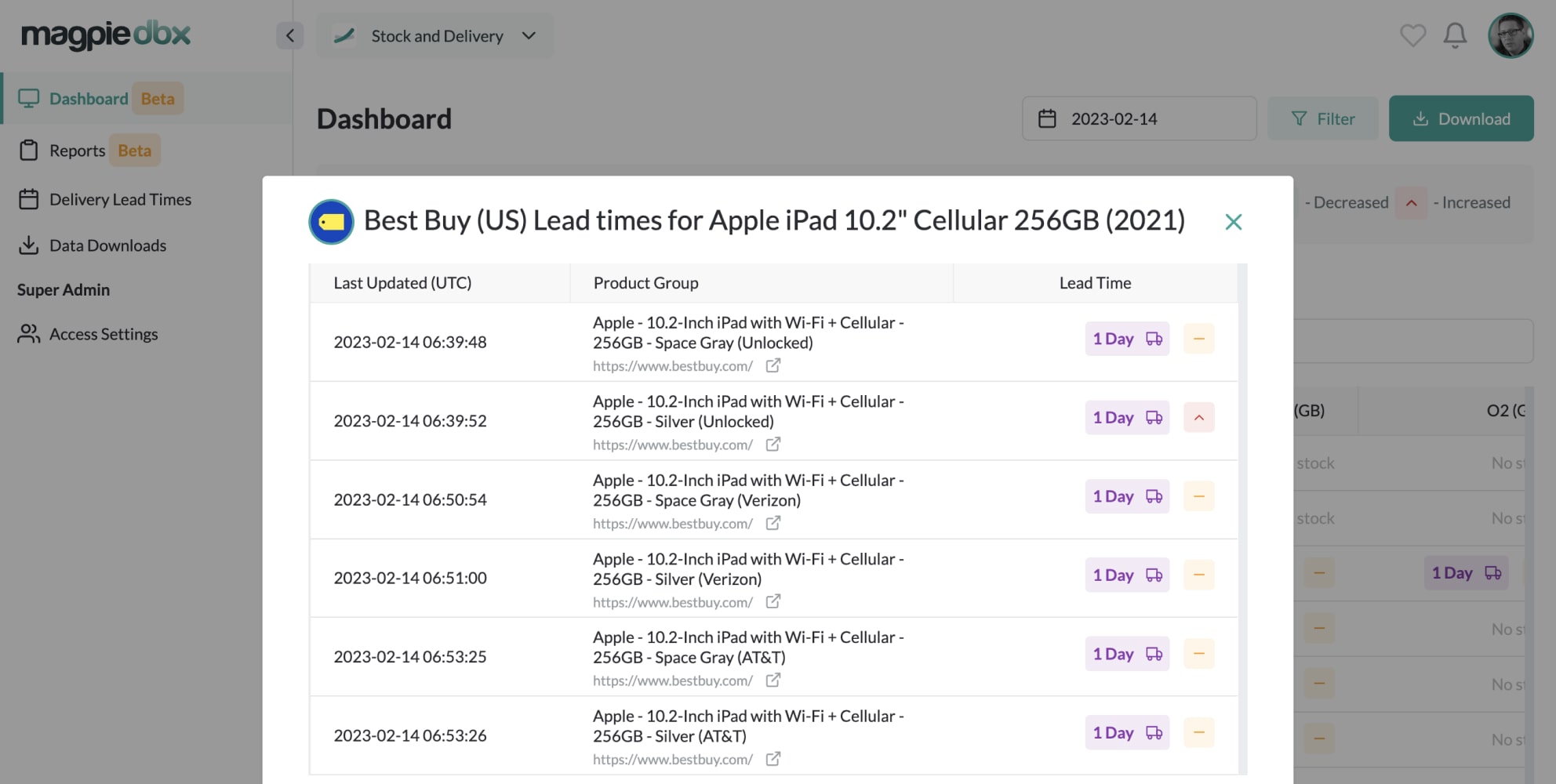The width and height of the screenshot is (1556, 784).
Task: Open Data Downloads in the sidebar
Action: click(x=92, y=245)
